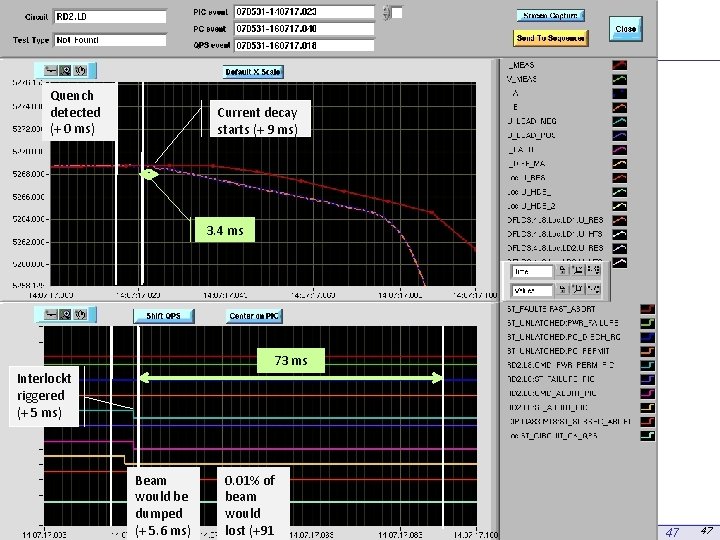The width and height of the screenshot is (720, 540).
Task: Select the cursor tool in upper graph palette
Action: coord(51,71)
